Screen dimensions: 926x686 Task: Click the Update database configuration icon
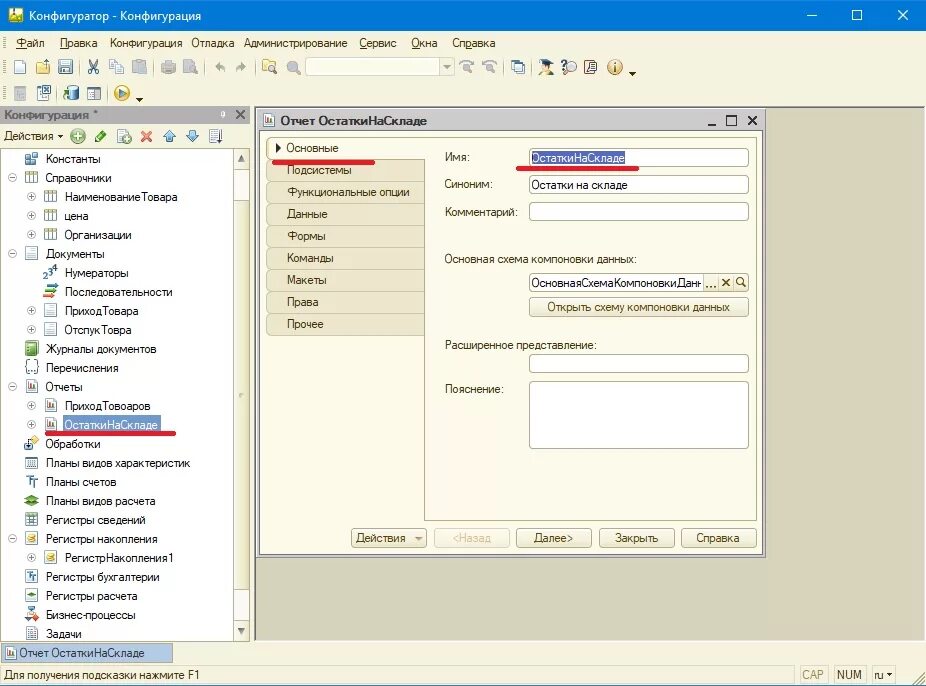[71, 93]
